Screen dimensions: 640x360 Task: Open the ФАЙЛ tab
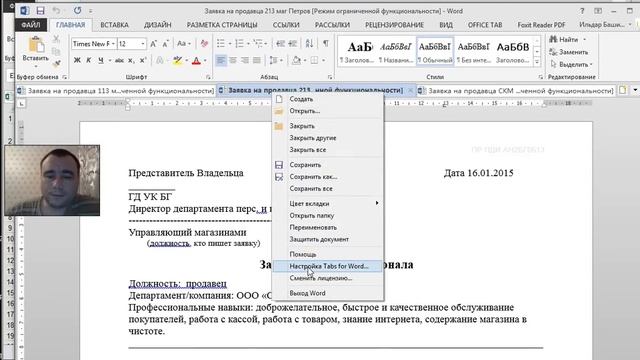[x=31, y=25]
